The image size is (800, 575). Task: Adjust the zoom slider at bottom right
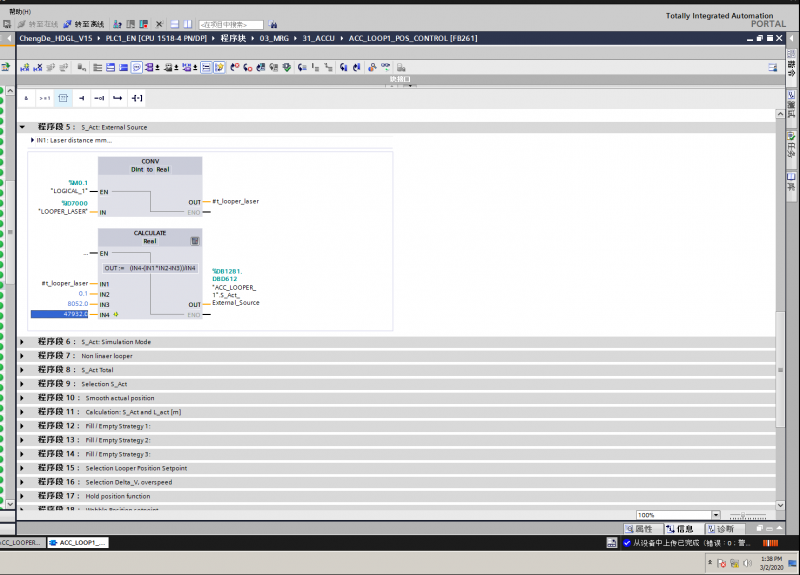(745, 515)
